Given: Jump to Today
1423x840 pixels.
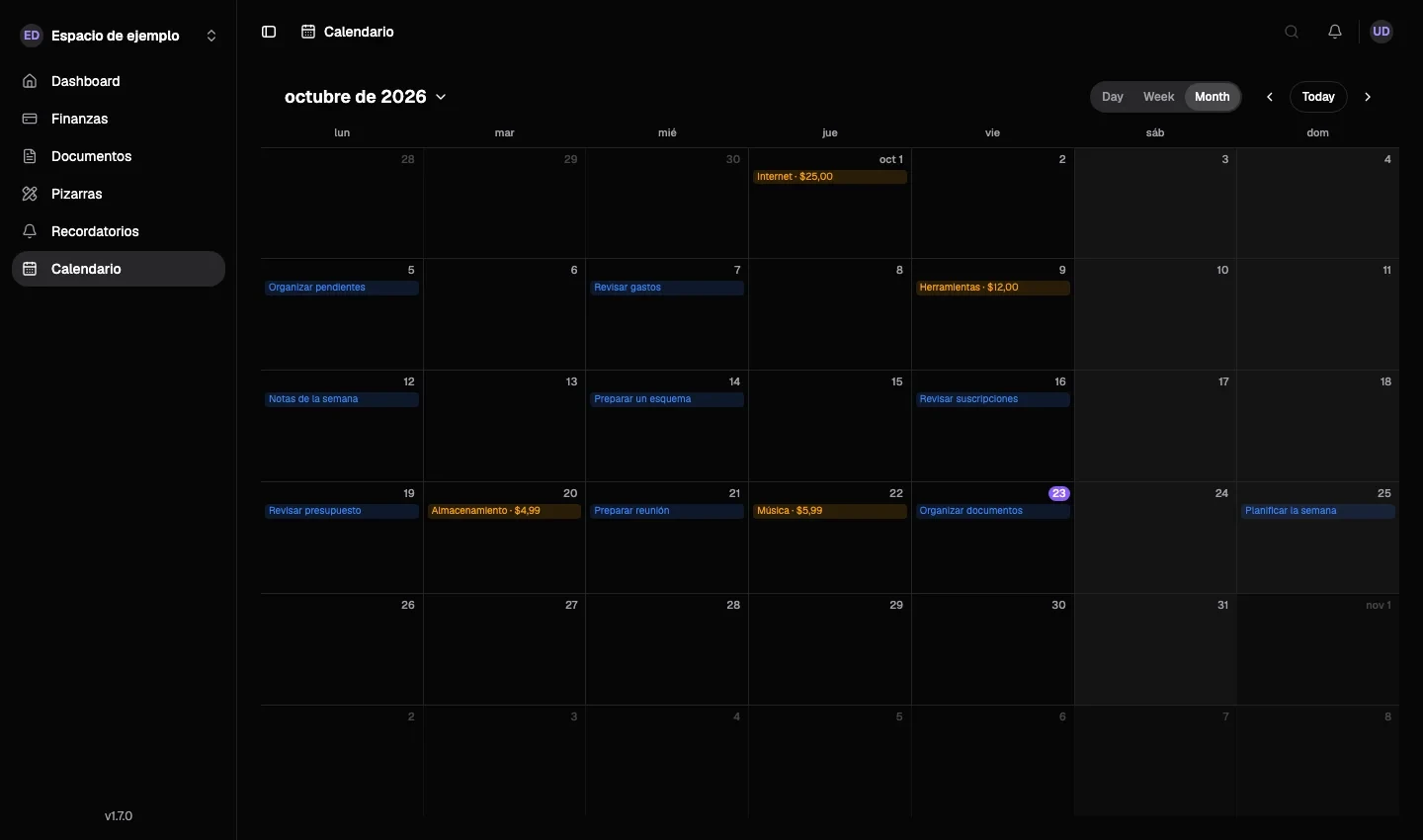Looking at the screenshot, I should 1318,97.
